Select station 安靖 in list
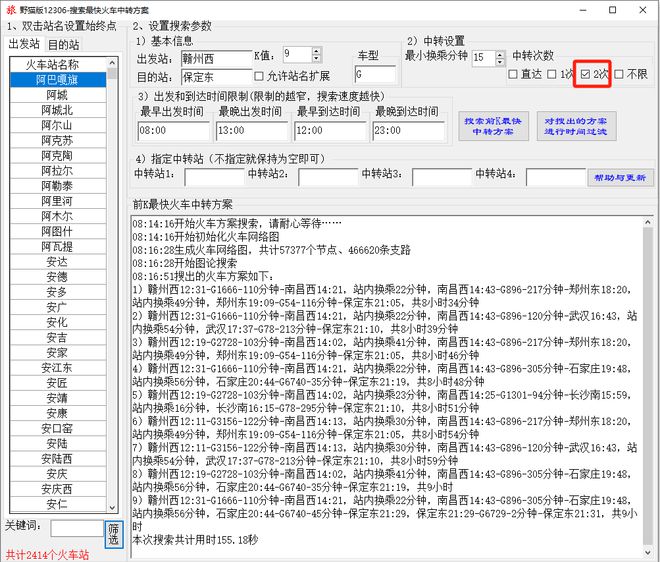660x562 pixels. coord(57,398)
